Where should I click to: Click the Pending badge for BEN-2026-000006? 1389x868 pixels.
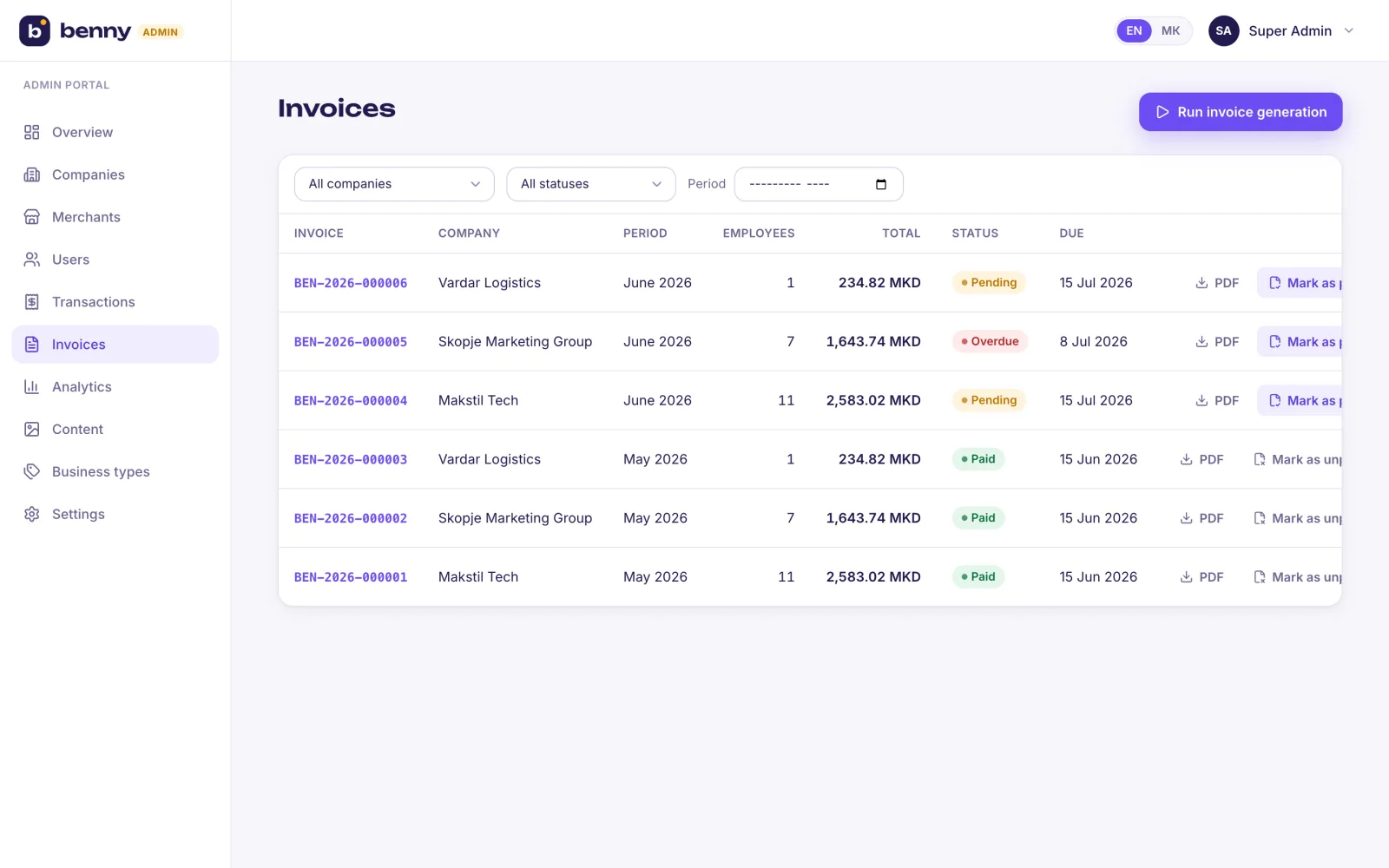coord(989,283)
